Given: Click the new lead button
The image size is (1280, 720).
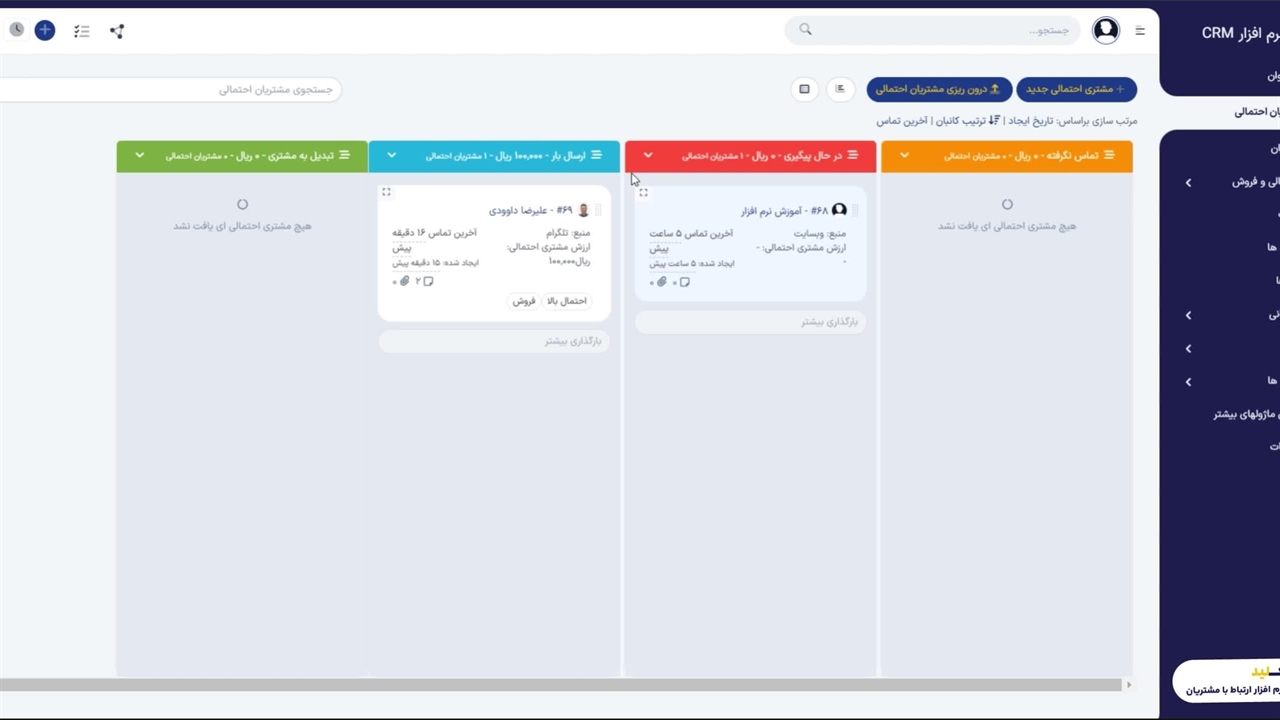Looking at the screenshot, I should click(1076, 89).
